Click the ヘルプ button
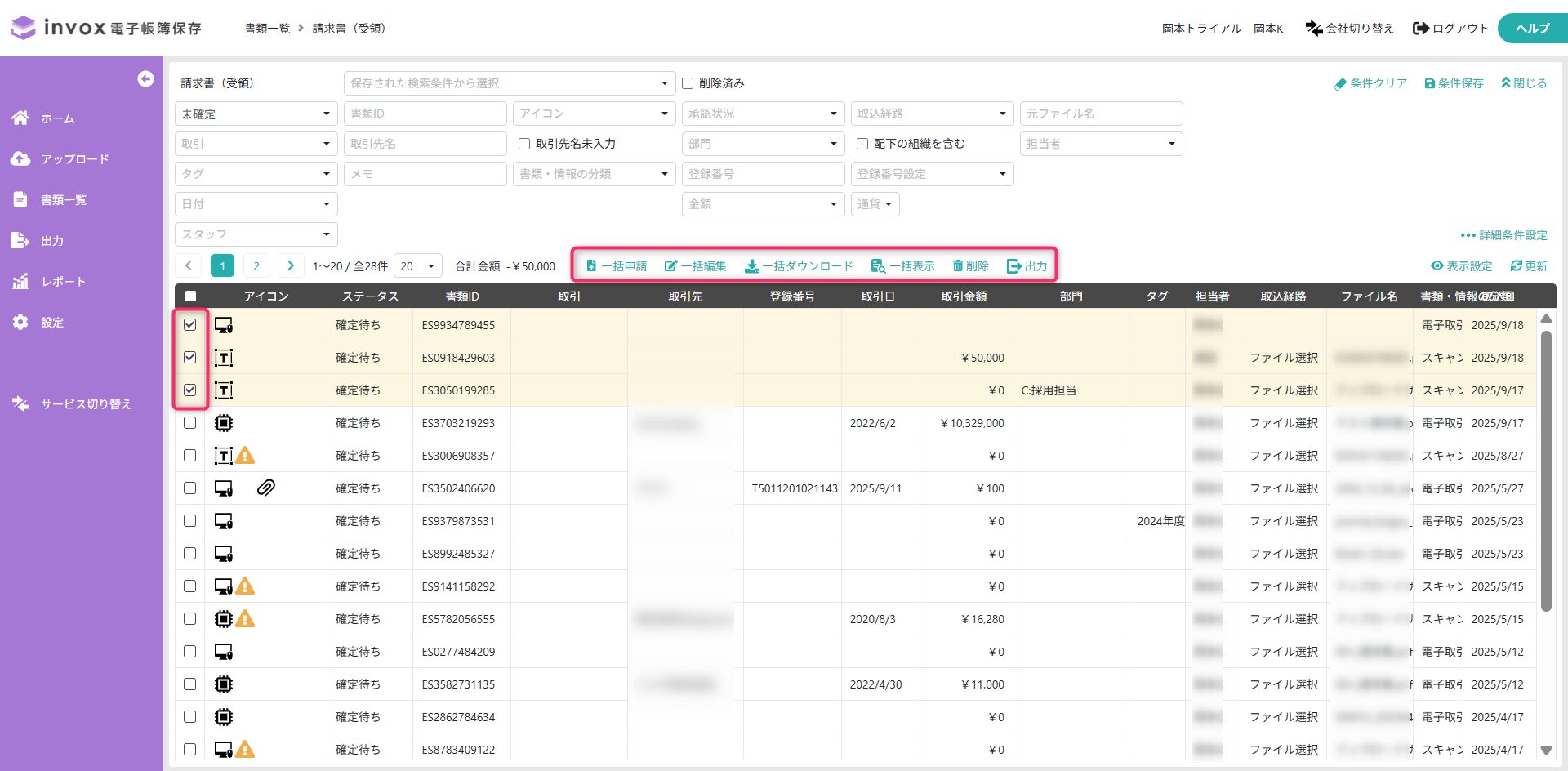 coord(1531,29)
